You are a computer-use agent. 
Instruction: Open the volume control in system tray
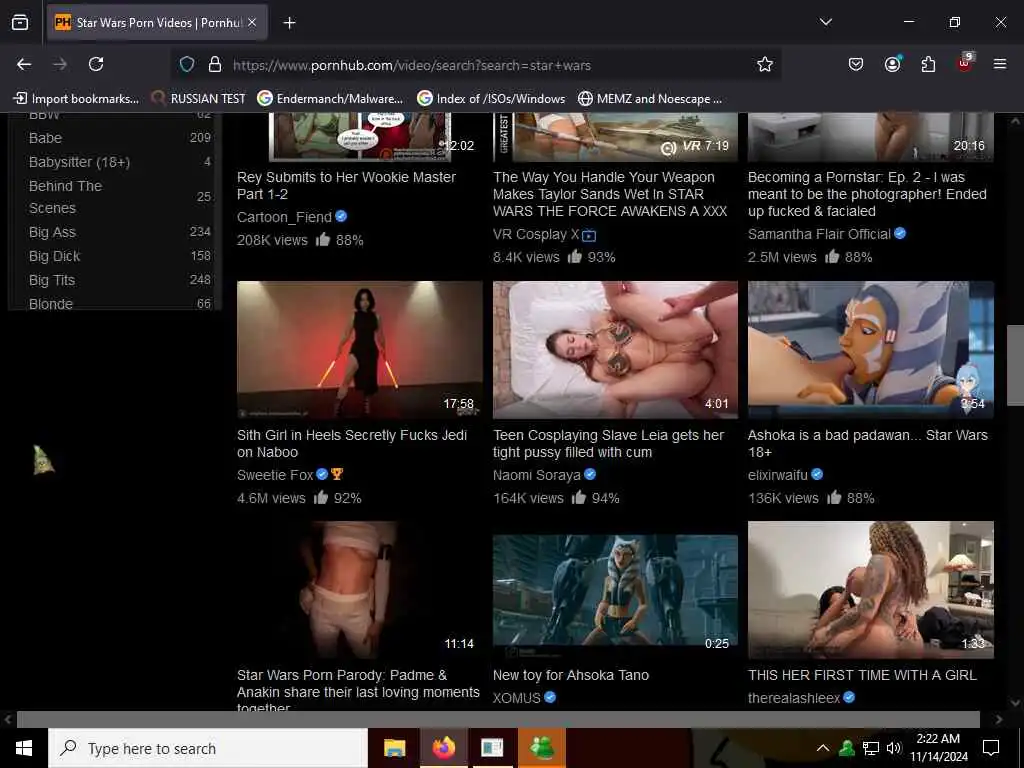pos(894,748)
